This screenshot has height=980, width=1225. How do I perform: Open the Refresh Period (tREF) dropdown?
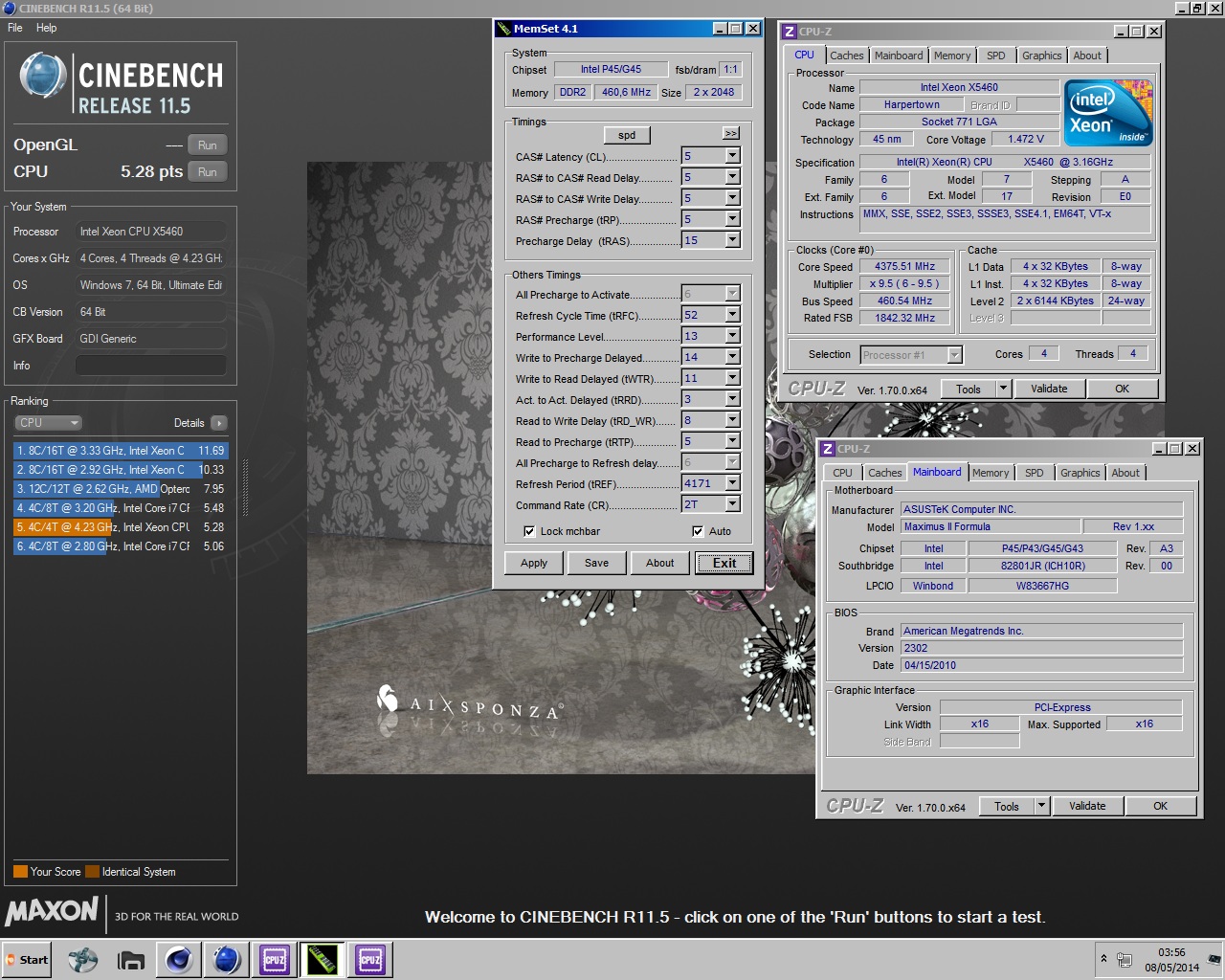click(732, 483)
